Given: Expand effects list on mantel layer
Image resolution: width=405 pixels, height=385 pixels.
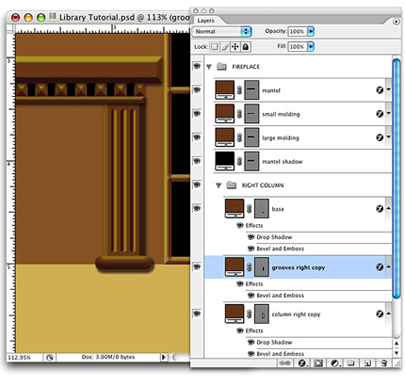Looking at the screenshot, I should (x=388, y=90).
